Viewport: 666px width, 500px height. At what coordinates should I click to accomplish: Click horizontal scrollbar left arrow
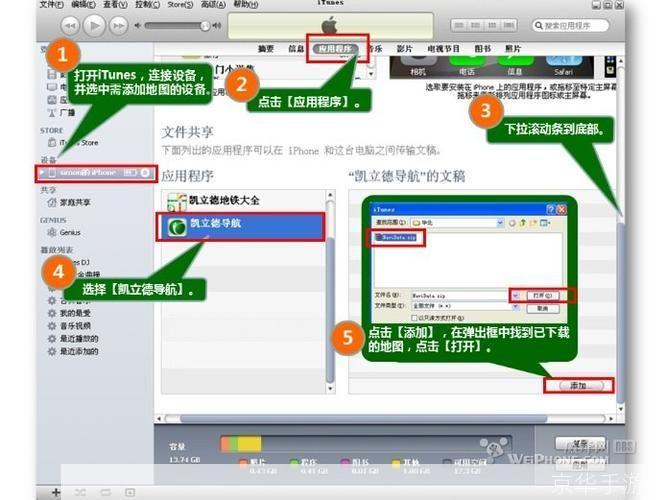159,419
